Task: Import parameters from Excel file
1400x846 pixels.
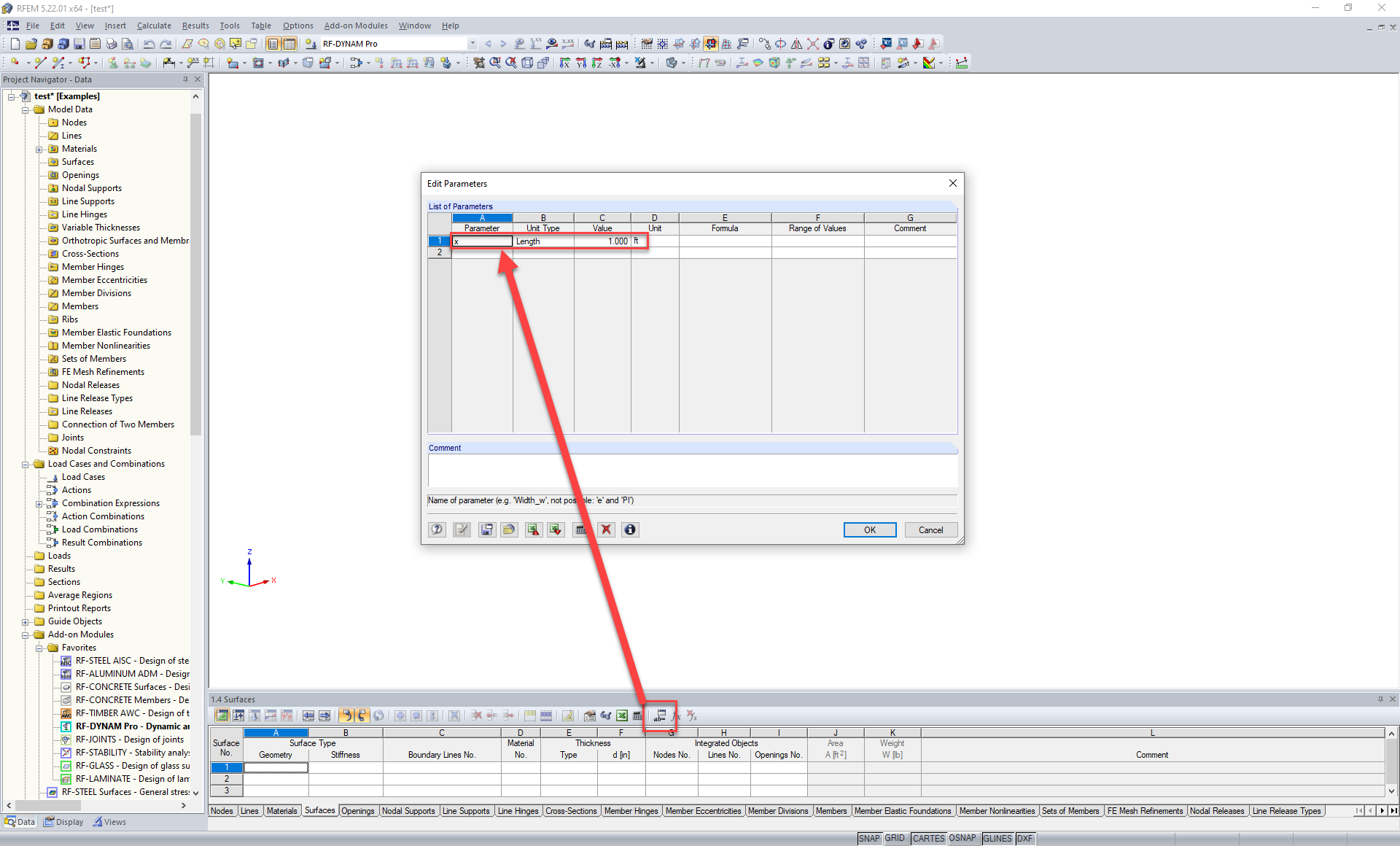Action: point(555,529)
